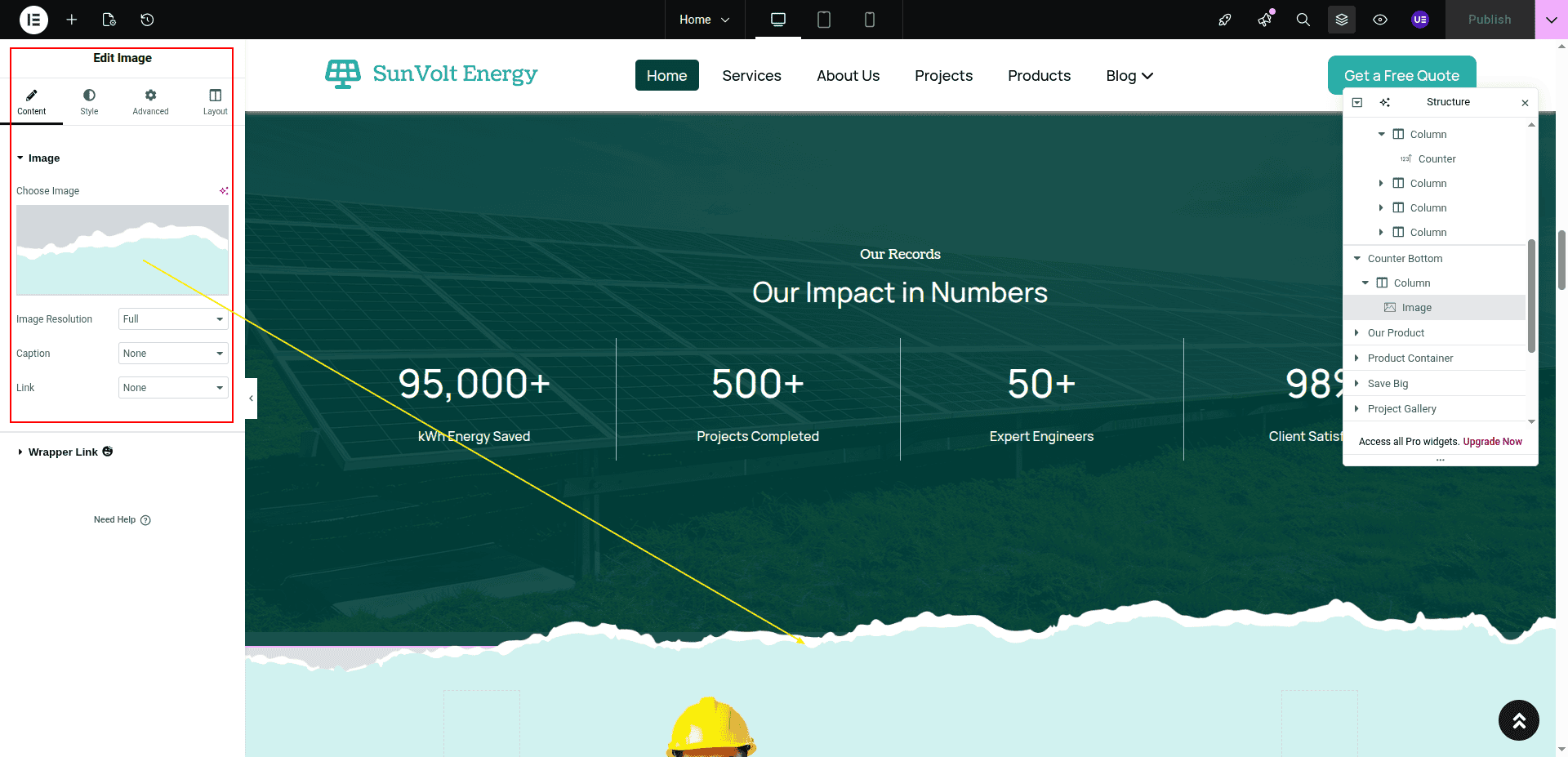Click the Add Element plus icon
The width and height of the screenshot is (1568, 757).
coord(72,20)
